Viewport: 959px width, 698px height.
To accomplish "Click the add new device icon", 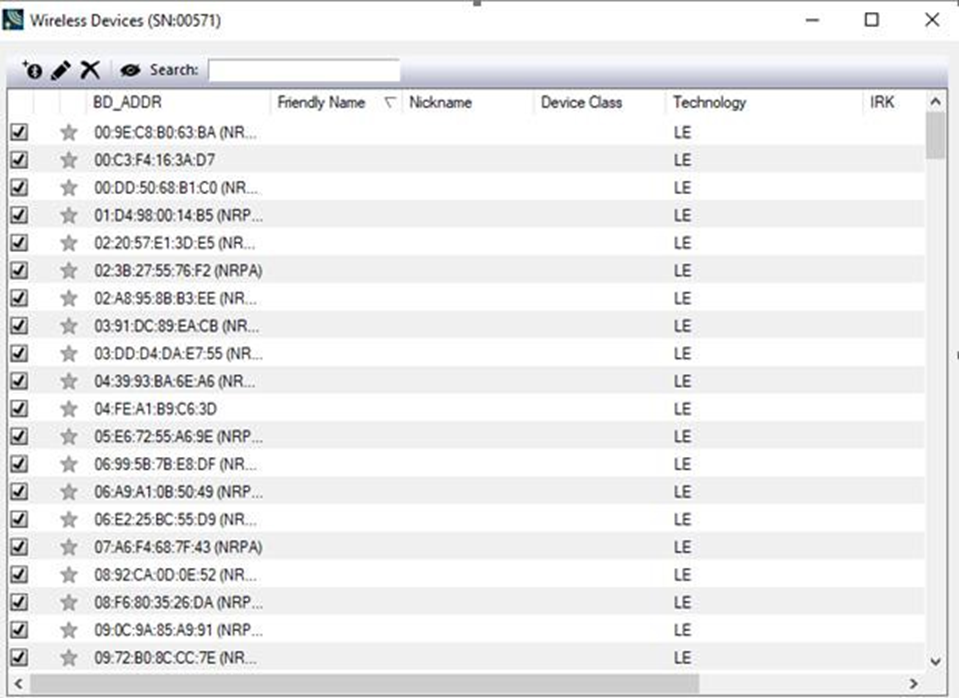I will tap(32, 70).
